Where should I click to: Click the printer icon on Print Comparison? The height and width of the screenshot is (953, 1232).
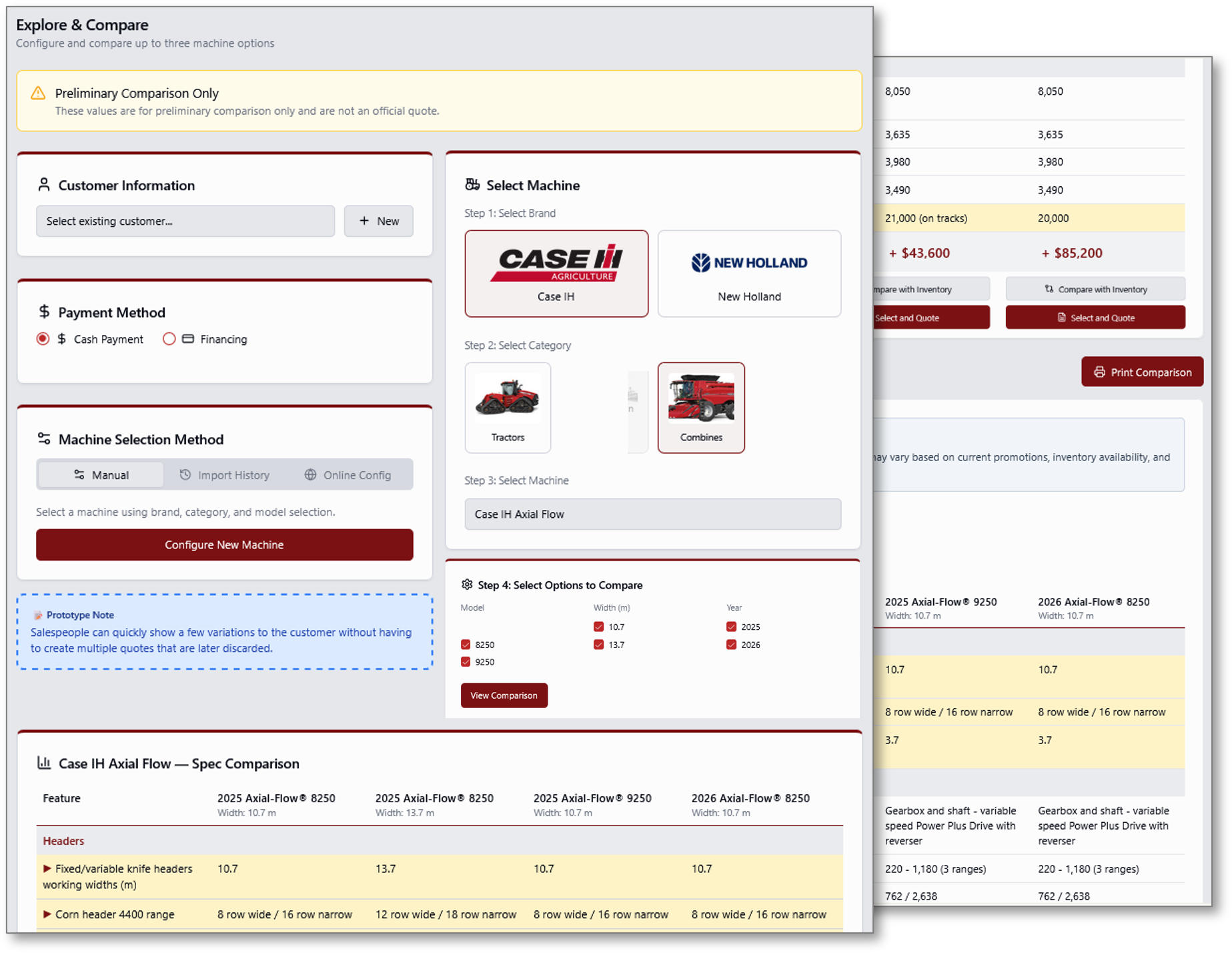coord(1099,372)
